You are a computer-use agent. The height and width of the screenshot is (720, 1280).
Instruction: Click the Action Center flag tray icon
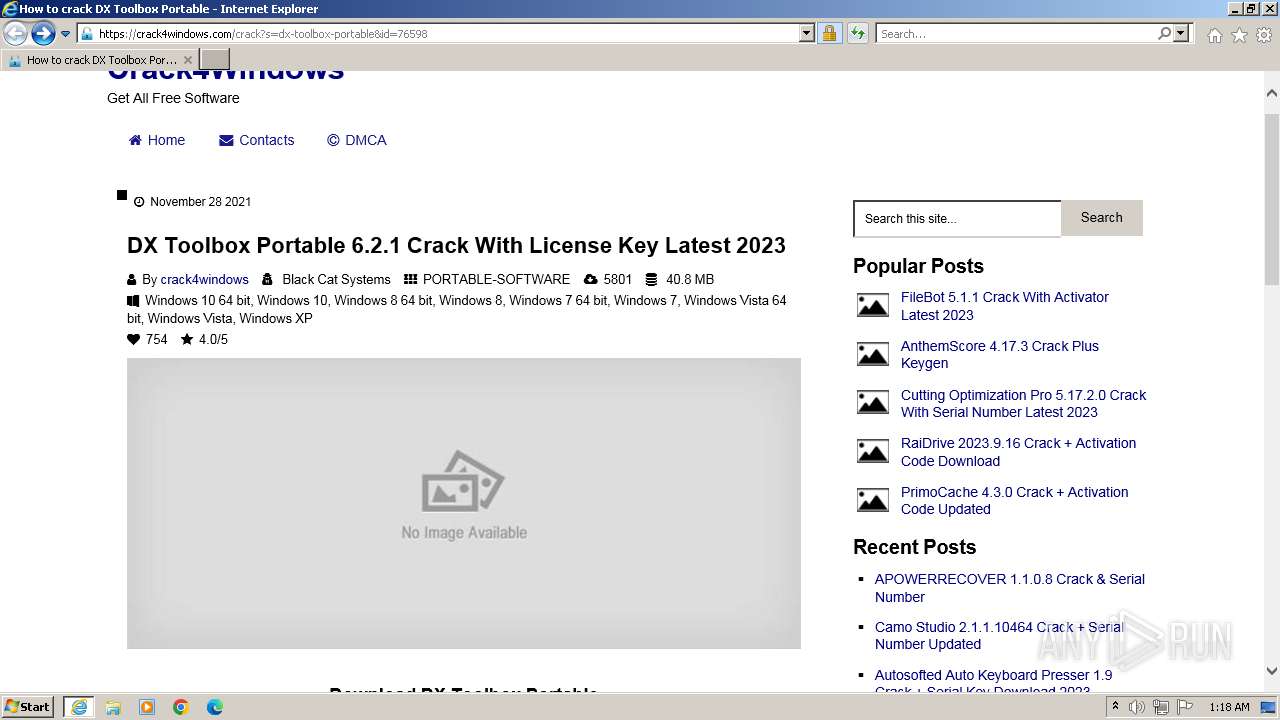click(x=1185, y=708)
